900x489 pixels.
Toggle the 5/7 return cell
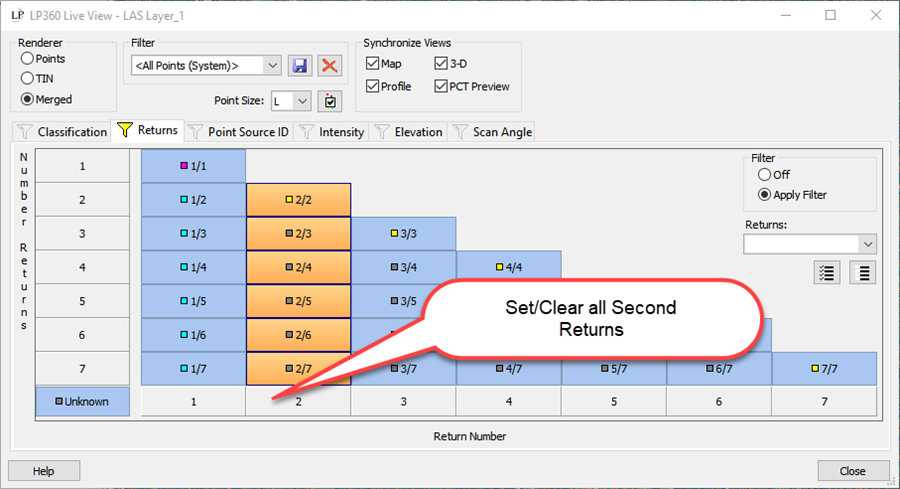pyautogui.click(x=614, y=368)
